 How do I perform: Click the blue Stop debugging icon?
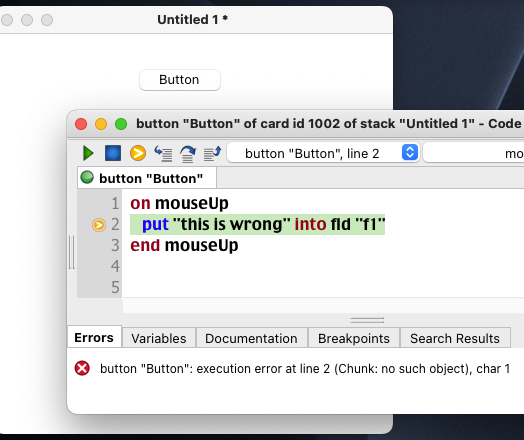[113, 153]
